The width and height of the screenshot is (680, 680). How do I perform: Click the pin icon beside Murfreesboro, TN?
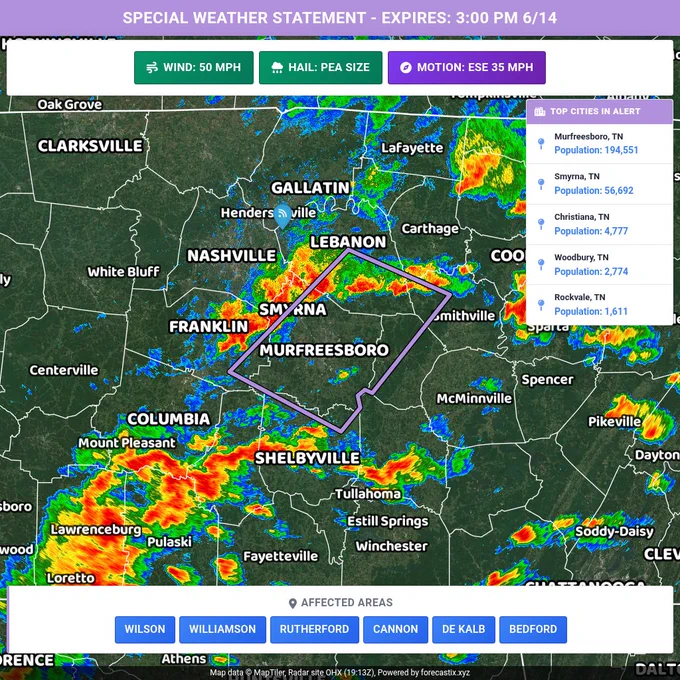tap(541, 143)
